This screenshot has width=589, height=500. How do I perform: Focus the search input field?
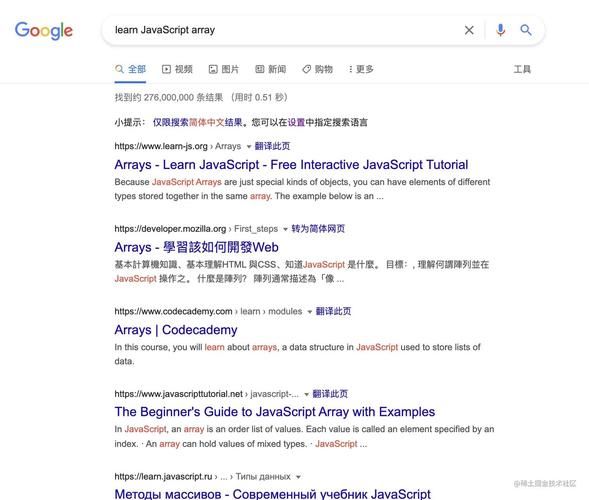click(x=285, y=30)
